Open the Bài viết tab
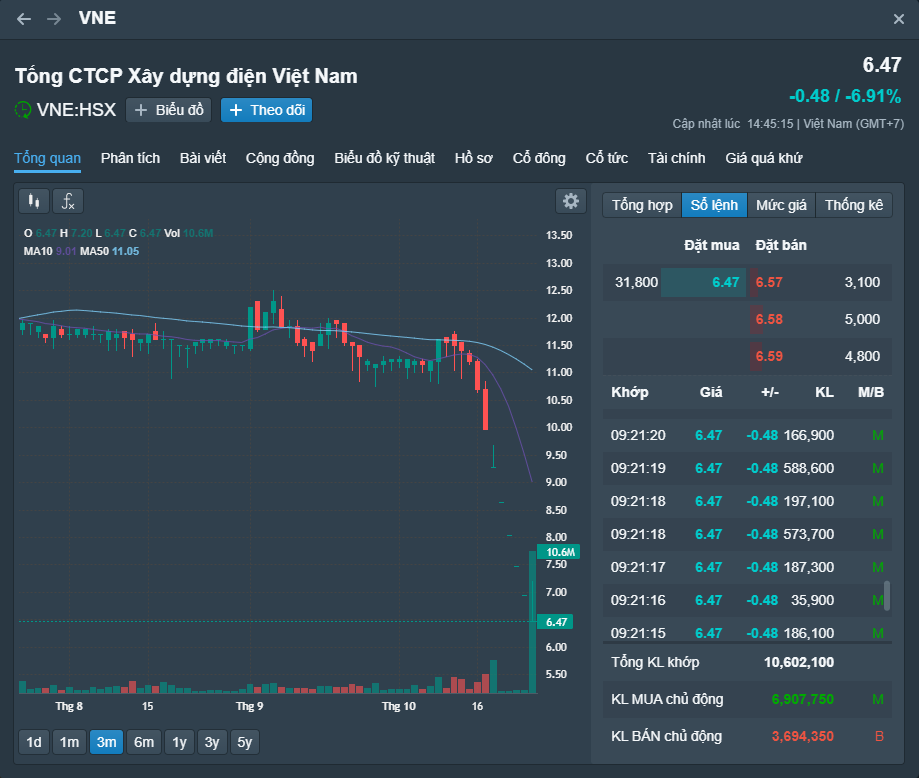 [x=203, y=158]
